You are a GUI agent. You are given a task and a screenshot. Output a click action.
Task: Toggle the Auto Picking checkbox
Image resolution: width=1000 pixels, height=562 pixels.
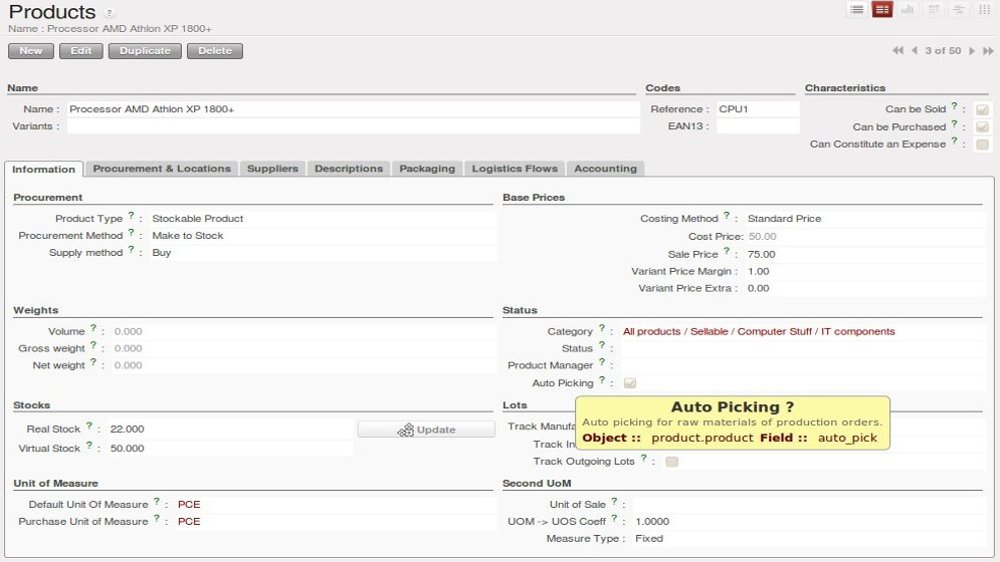coord(630,383)
